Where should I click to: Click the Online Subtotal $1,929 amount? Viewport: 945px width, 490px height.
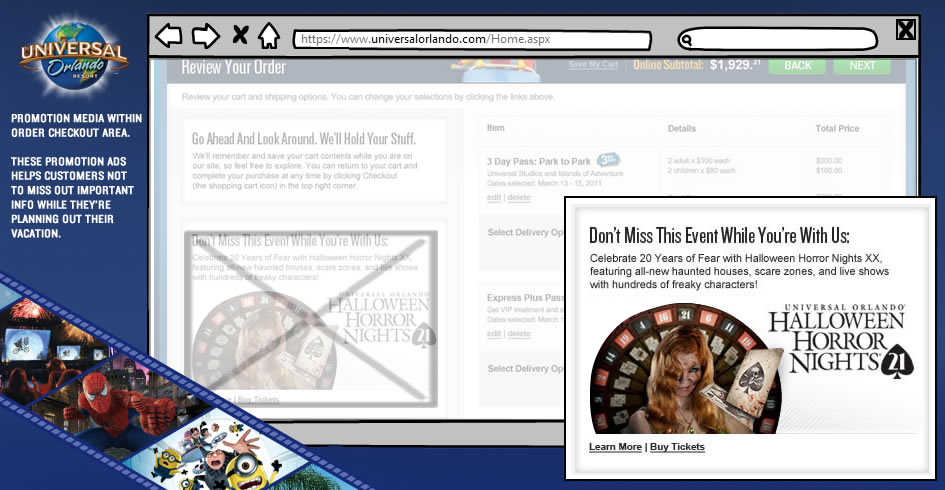point(735,64)
